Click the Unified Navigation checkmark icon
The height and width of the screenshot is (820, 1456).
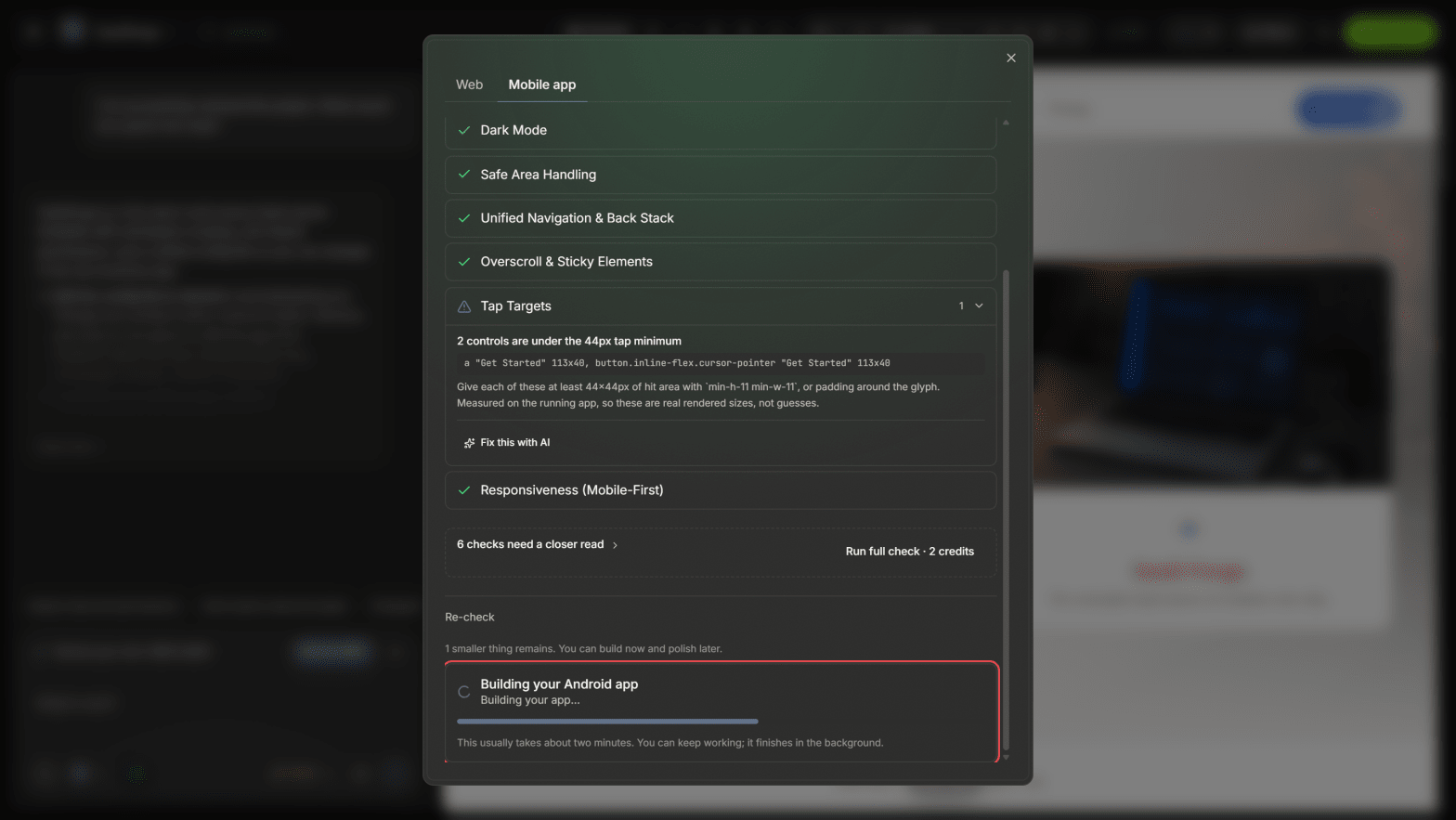click(464, 218)
